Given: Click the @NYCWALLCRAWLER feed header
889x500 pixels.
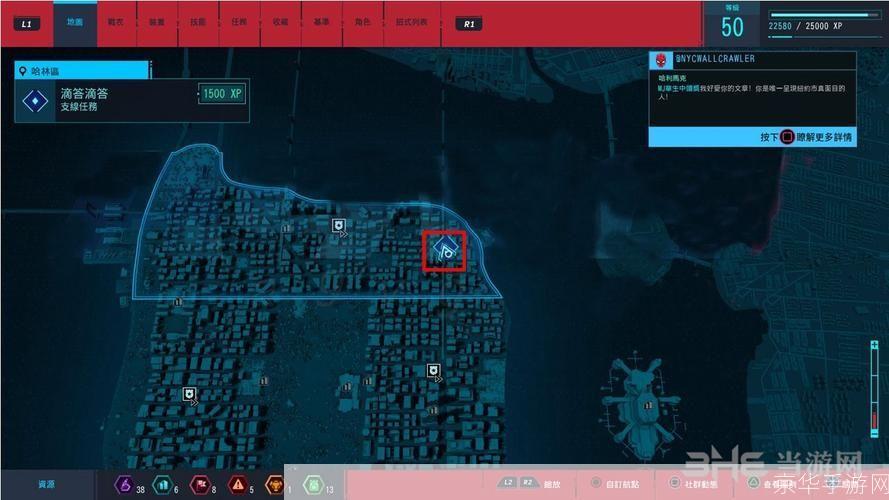Looking at the screenshot, I should [715, 59].
